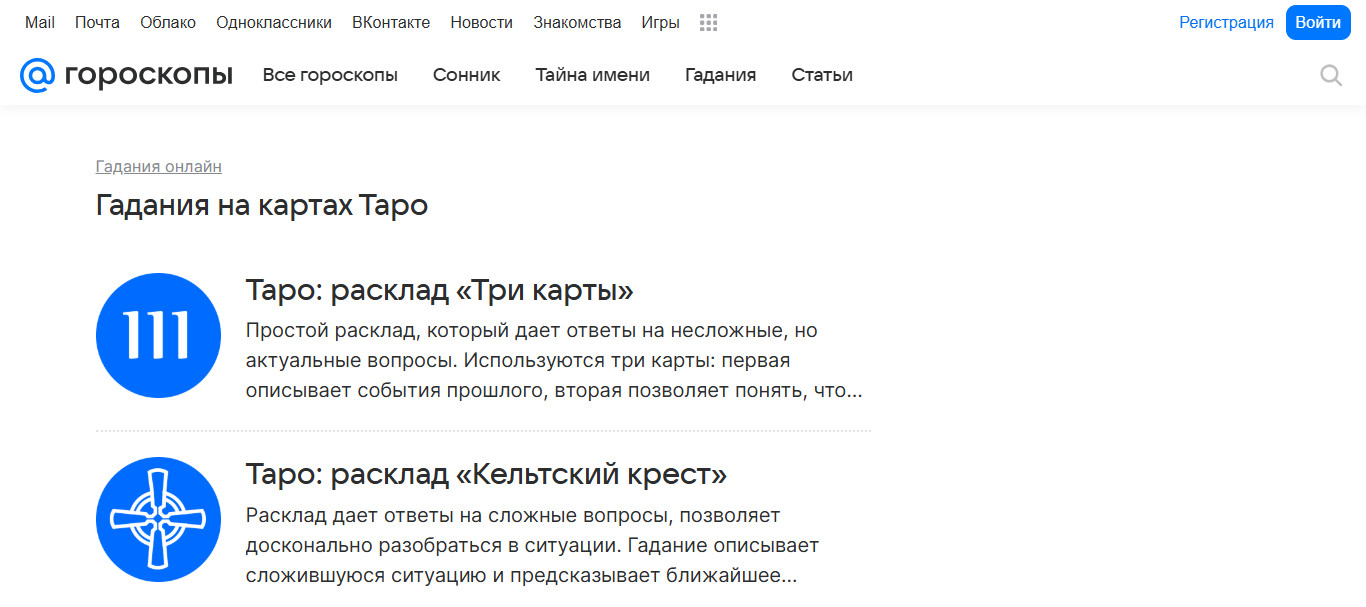This screenshot has width=1366, height=607.
Task: Open the Тайна имени section
Action: tap(592, 75)
